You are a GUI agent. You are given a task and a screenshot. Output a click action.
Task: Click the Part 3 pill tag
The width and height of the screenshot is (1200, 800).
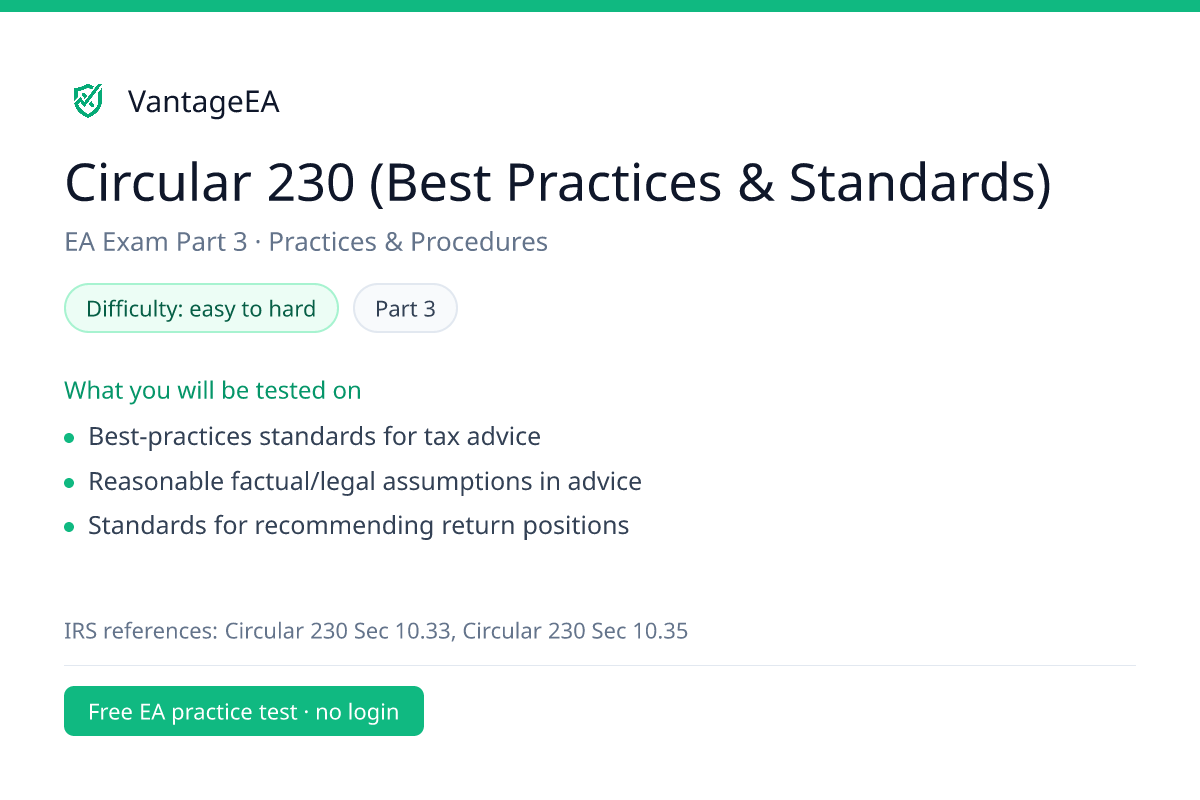pyautogui.click(x=405, y=309)
